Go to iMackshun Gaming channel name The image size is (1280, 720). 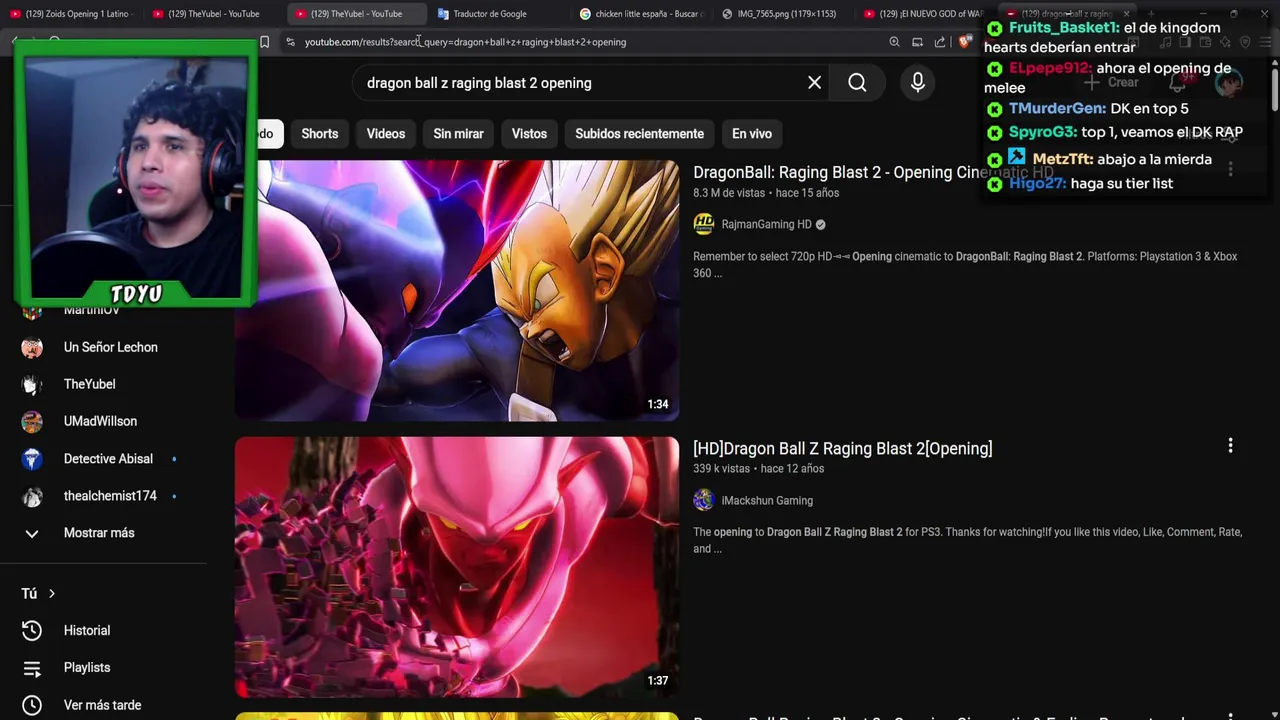coord(767,501)
